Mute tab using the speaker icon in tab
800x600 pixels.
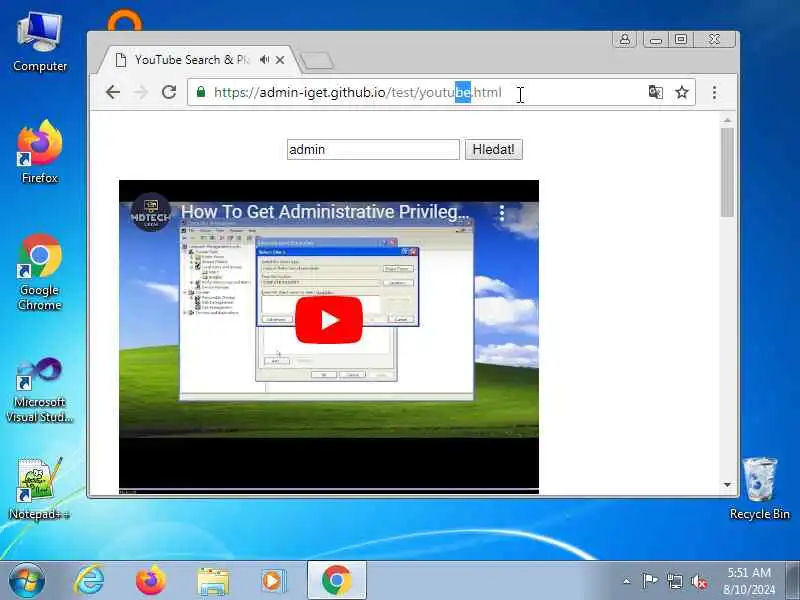tap(264, 60)
